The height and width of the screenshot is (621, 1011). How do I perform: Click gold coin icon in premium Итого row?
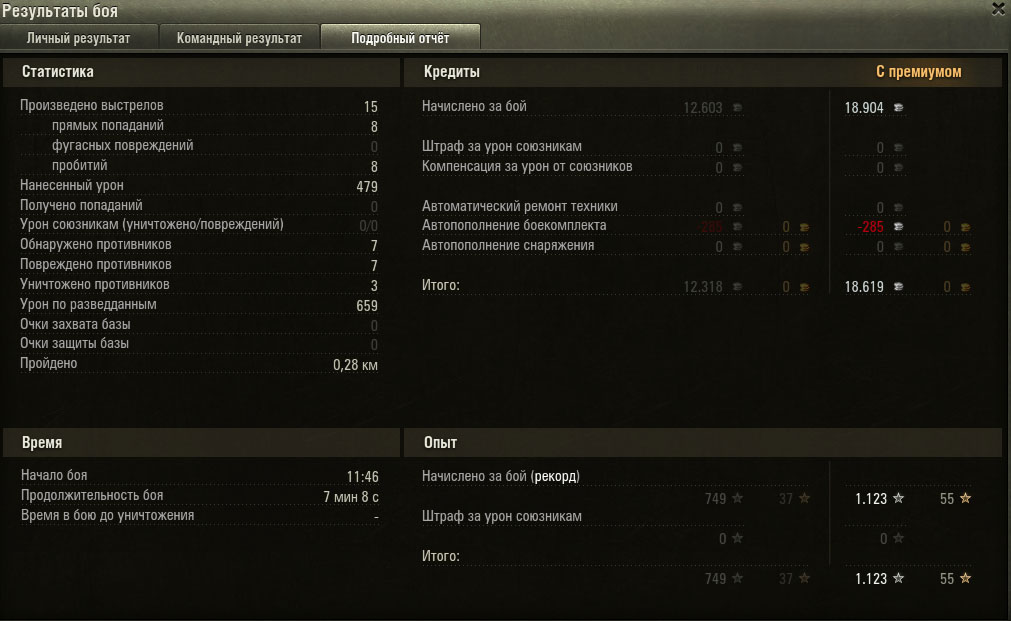tap(965, 288)
